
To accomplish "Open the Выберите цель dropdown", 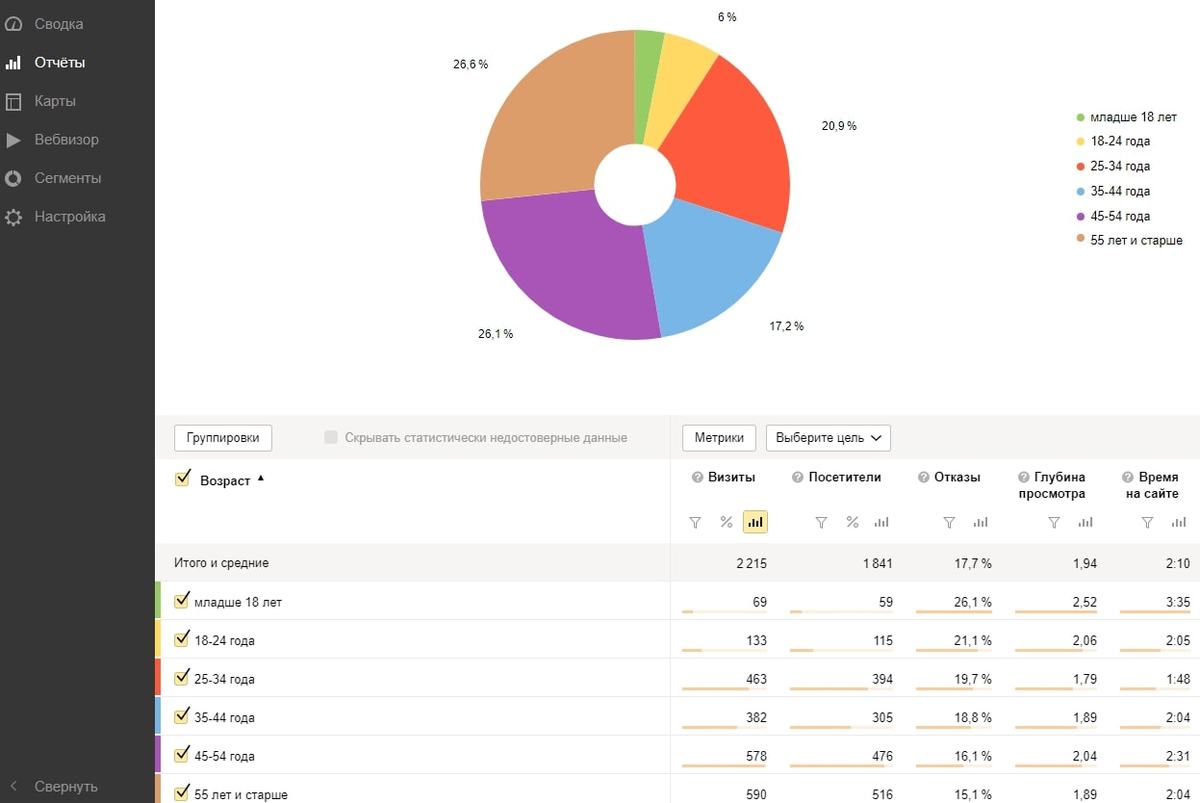I will (828, 438).
